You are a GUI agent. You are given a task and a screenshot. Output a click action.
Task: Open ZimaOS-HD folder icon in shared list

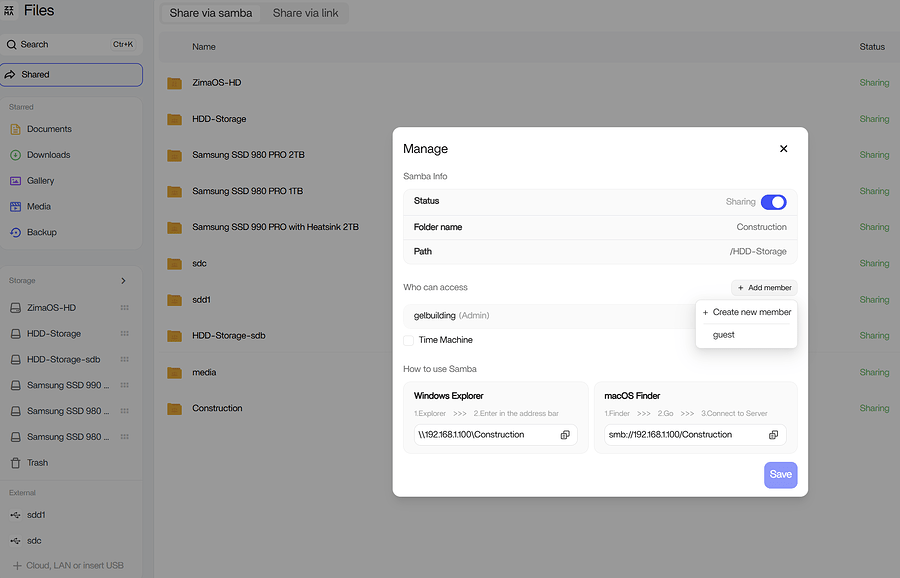click(x=174, y=83)
